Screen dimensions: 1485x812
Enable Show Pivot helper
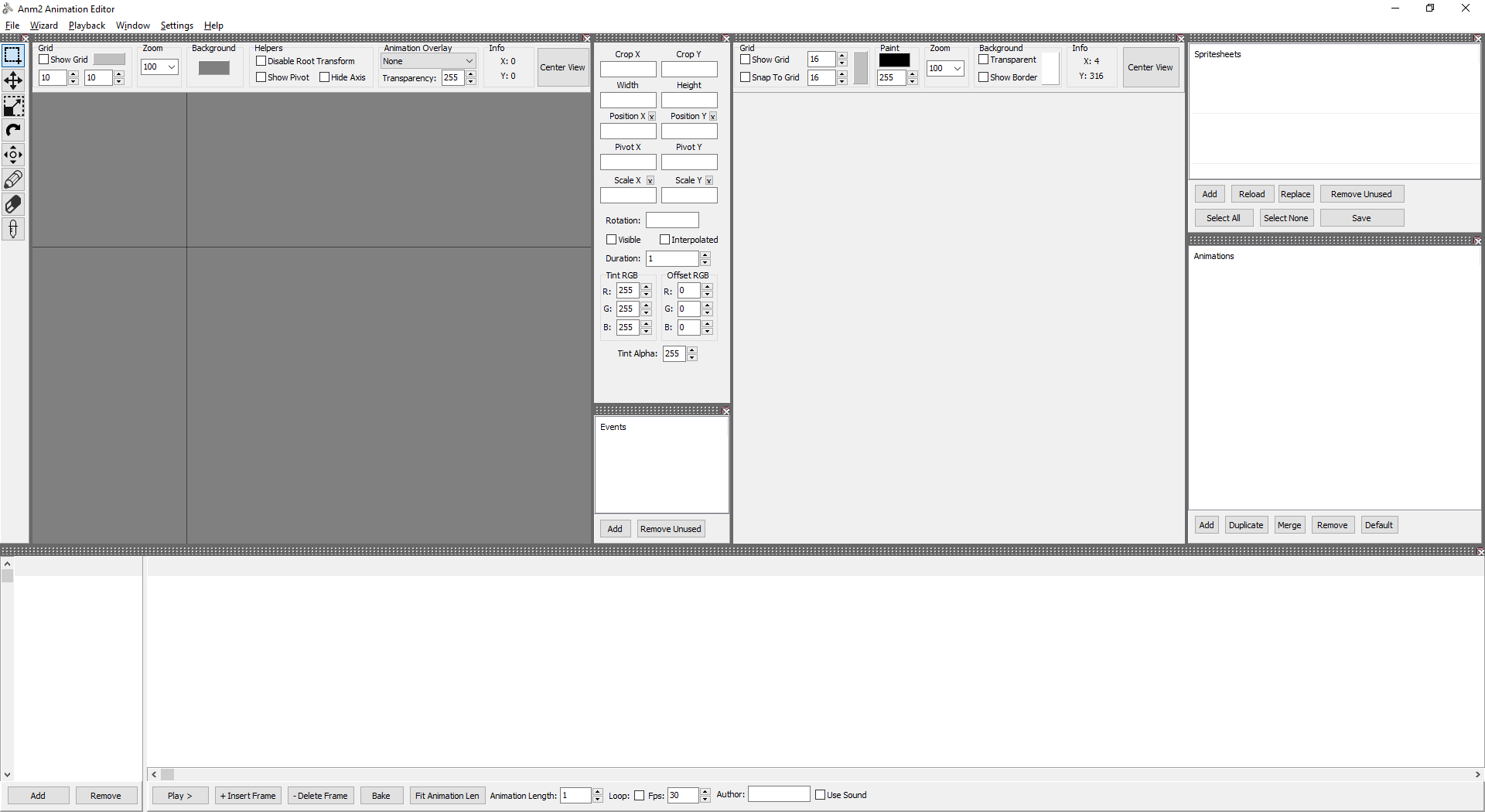point(261,77)
